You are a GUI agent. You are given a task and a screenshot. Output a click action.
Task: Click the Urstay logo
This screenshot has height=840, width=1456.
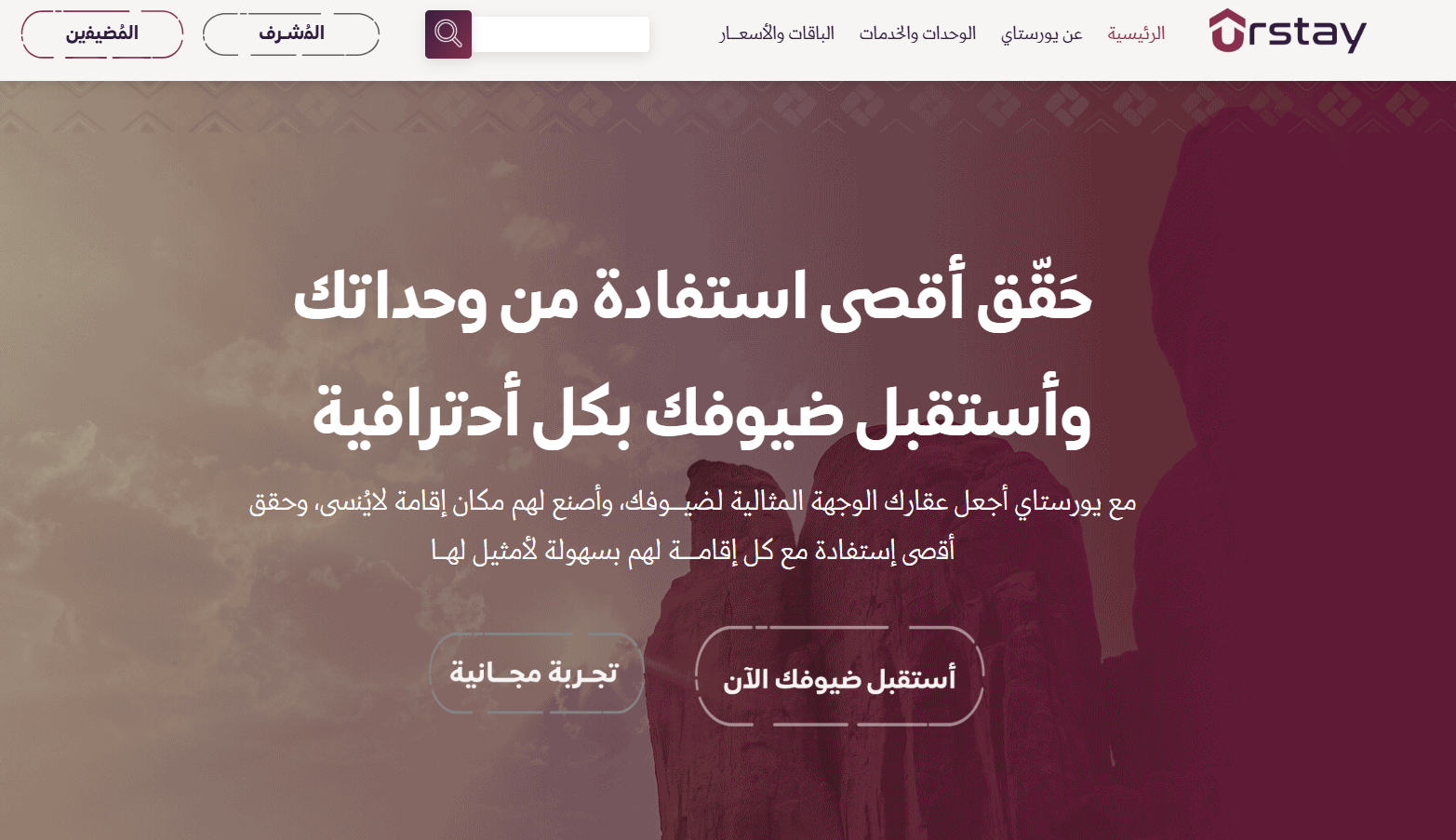1286,33
